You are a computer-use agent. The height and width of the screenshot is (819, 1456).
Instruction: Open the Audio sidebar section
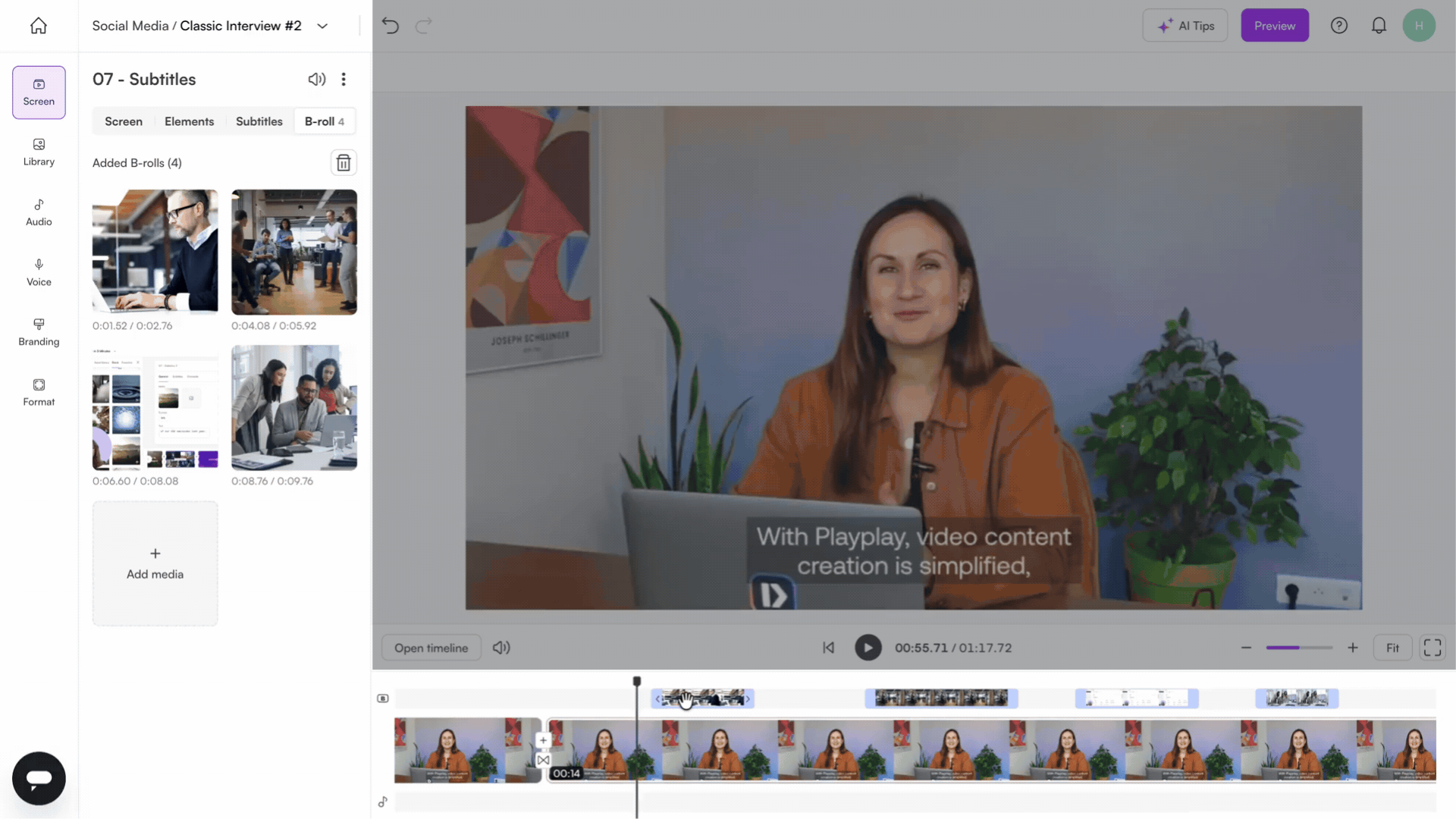point(39,212)
